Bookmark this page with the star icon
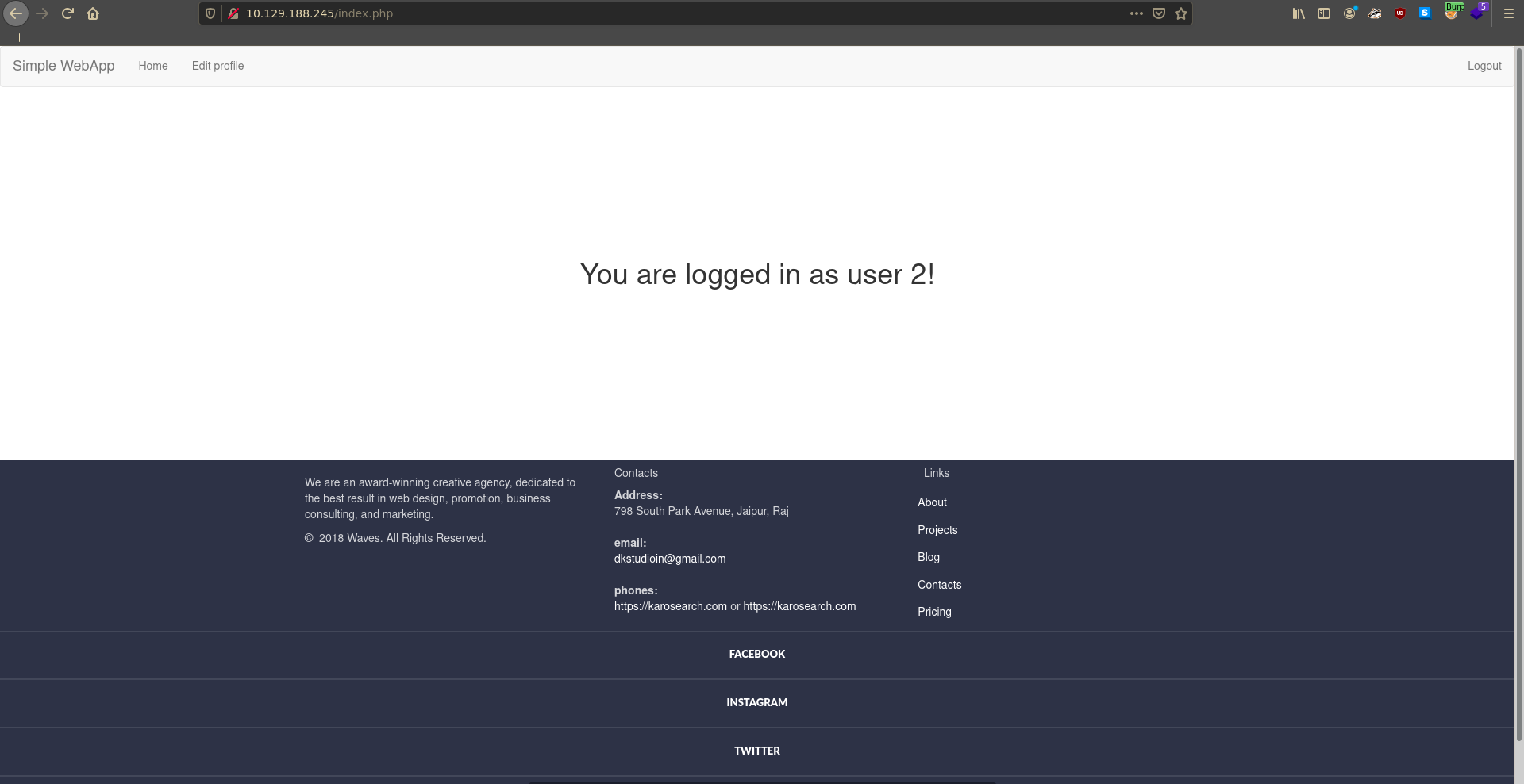Image resolution: width=1524 pixels, height=784 pixels. 1181,13
